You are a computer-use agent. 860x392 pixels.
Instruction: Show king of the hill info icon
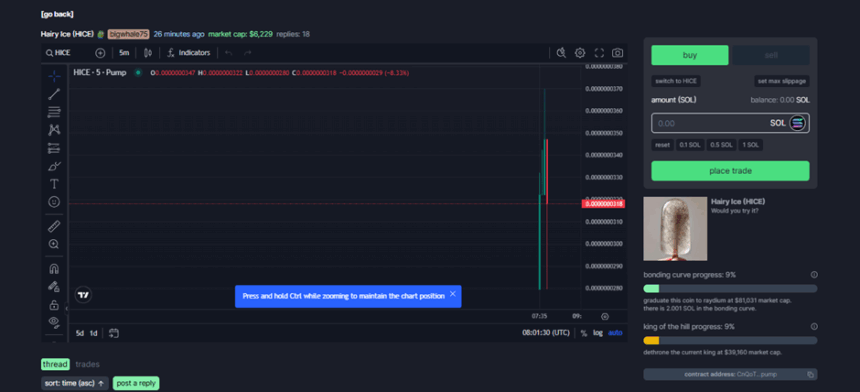814,327
